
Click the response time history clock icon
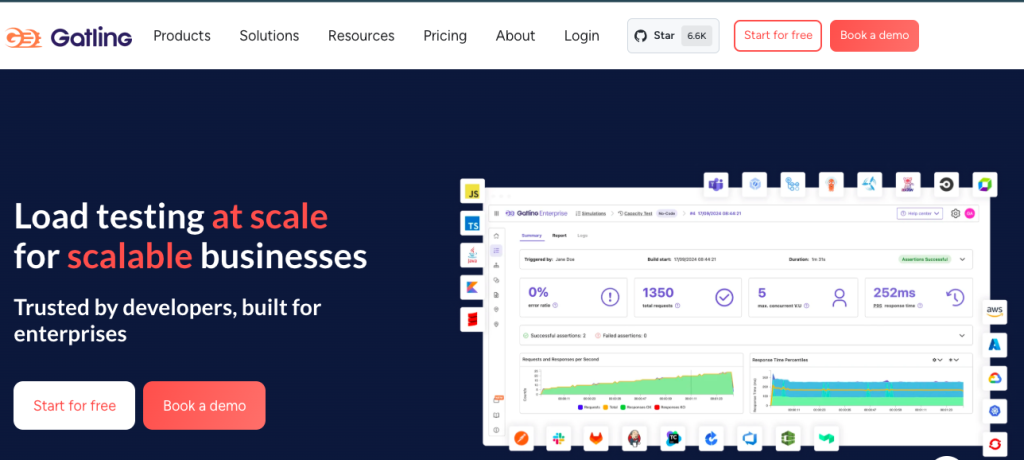coord(955,297)
